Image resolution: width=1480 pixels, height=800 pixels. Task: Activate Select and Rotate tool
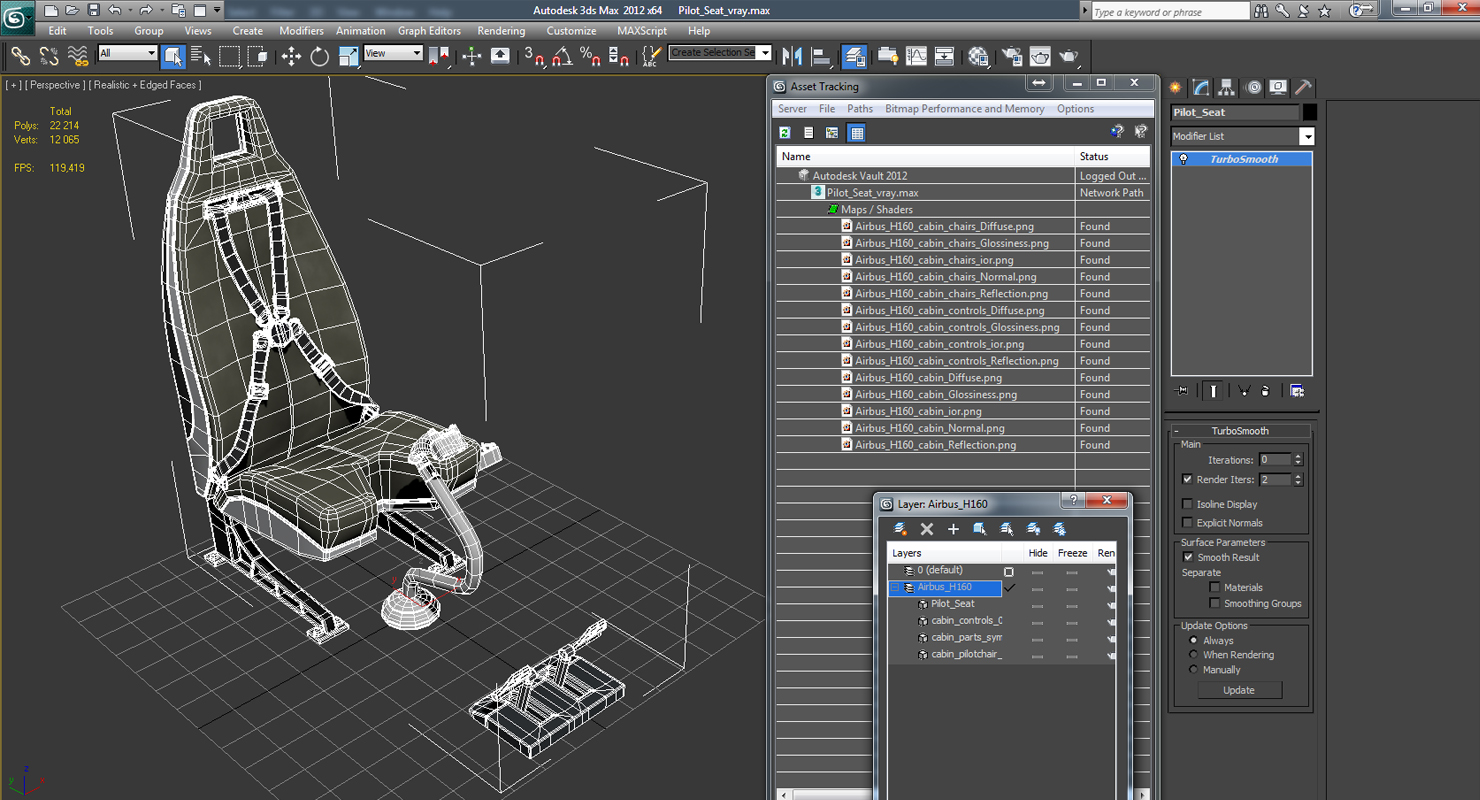tap(319, 56)
